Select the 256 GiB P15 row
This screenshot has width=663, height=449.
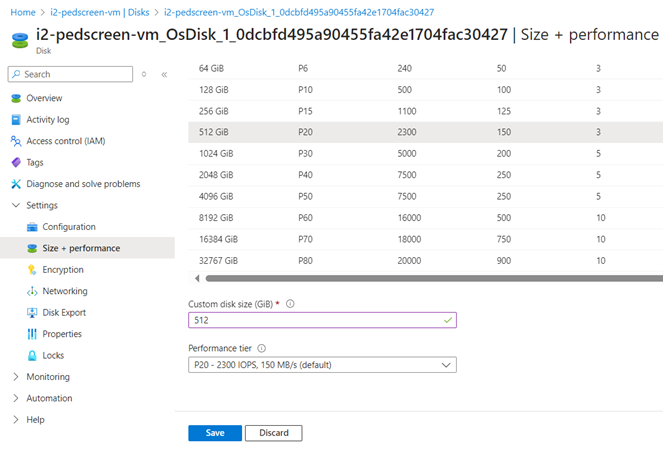coord(425,111)
